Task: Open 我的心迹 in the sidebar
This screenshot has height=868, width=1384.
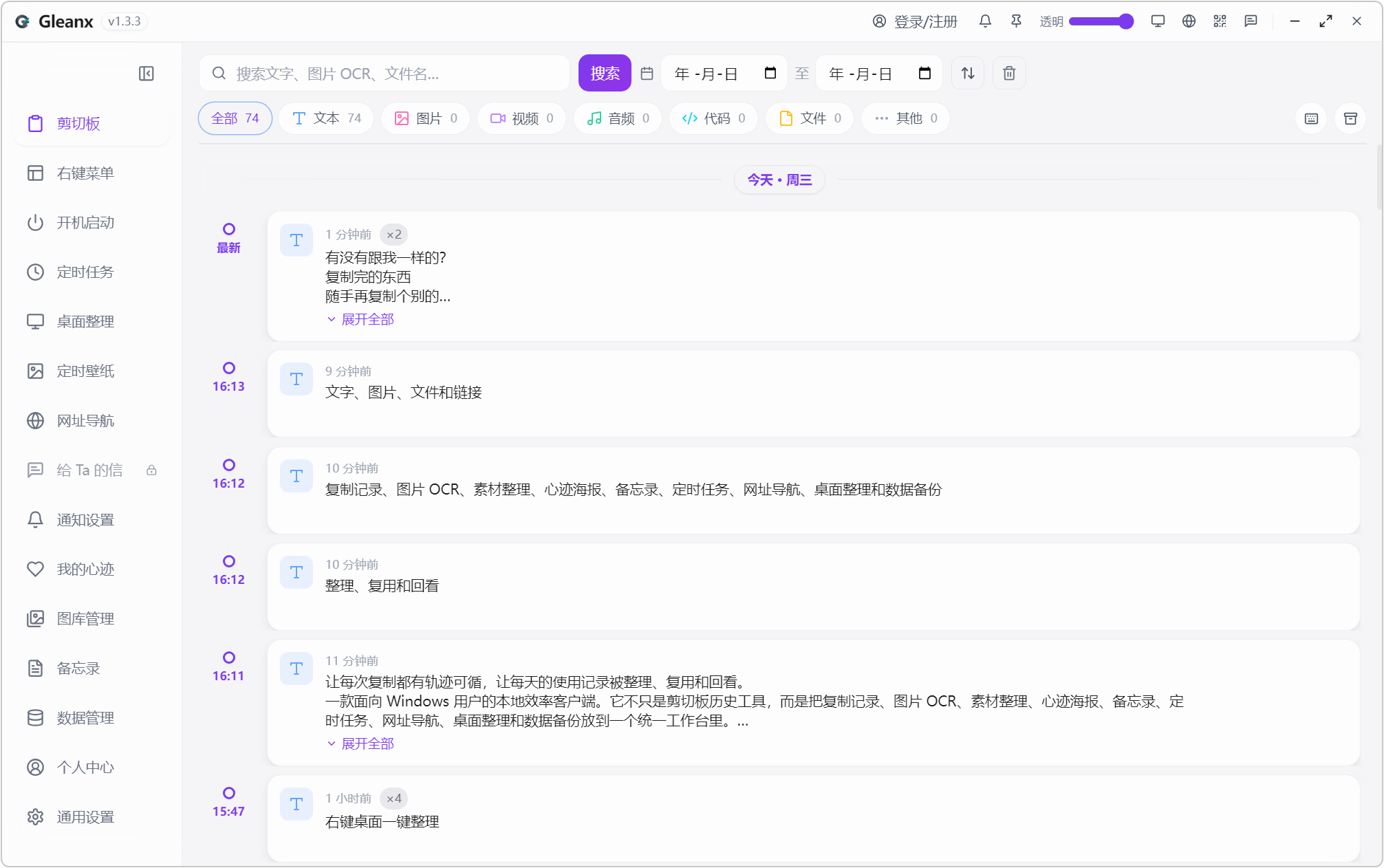Action: 91,569
